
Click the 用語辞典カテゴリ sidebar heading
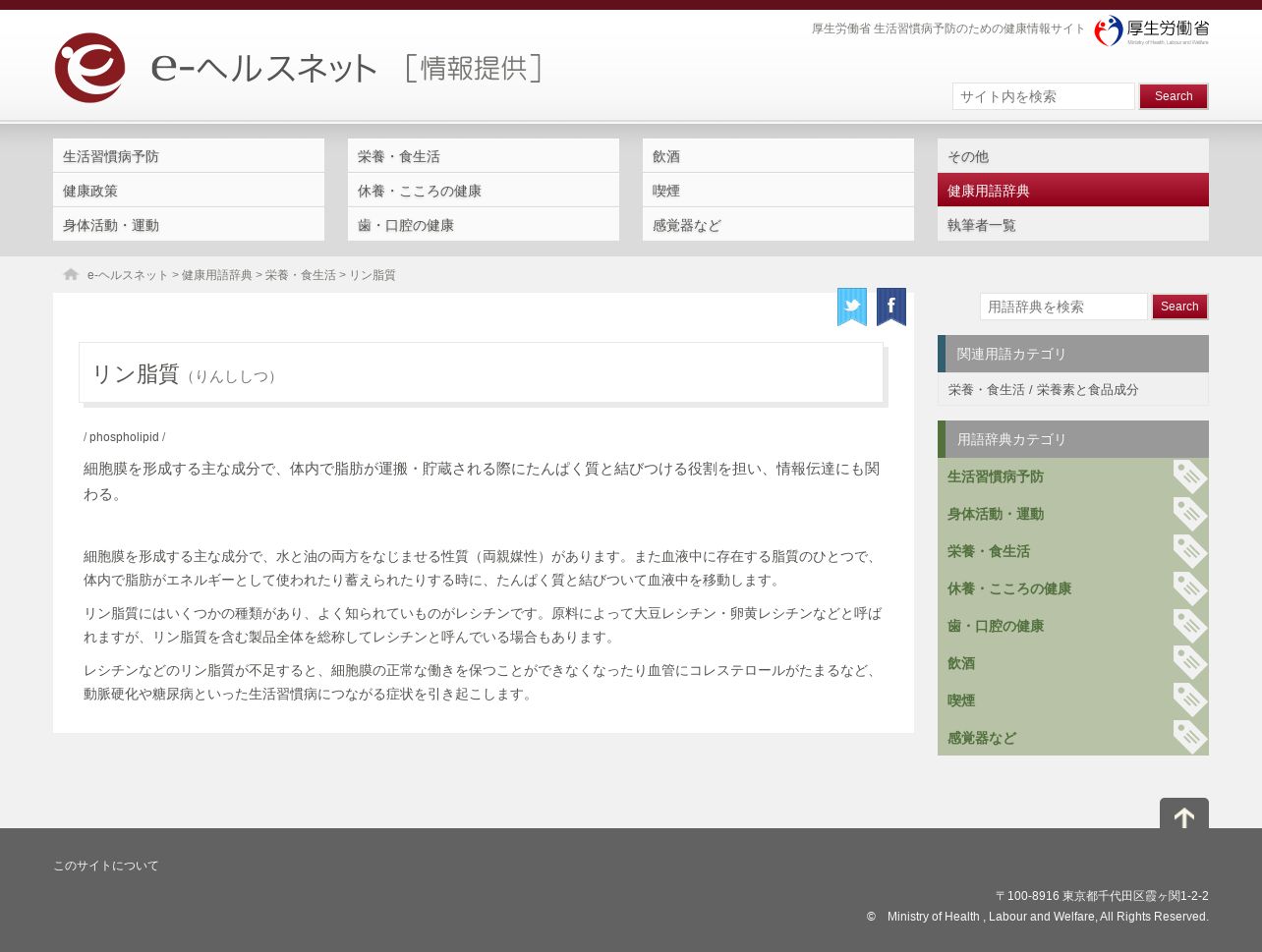point(1073,439)
